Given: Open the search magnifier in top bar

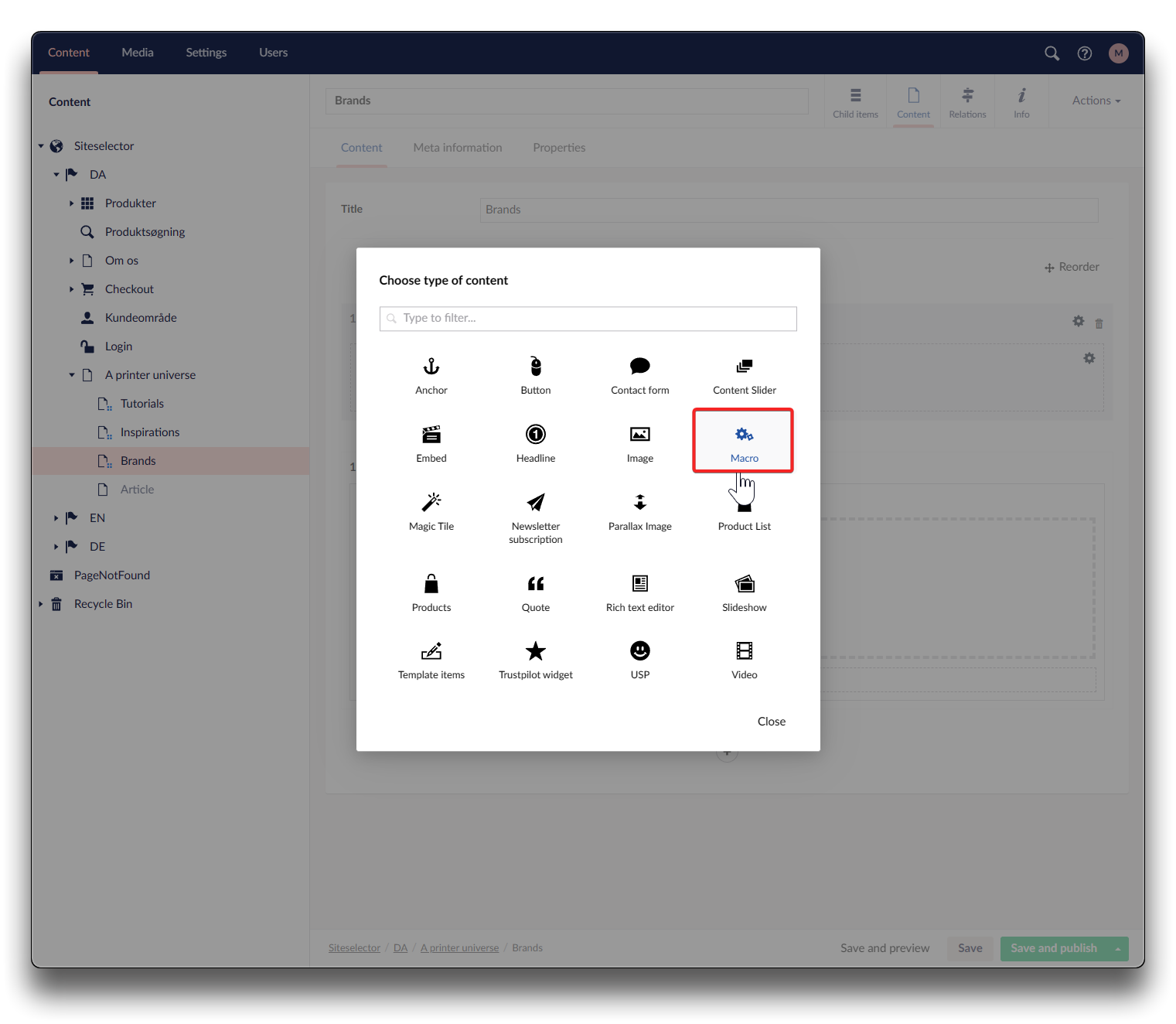Looking at the screenshot, I should tap(1052, 53).
